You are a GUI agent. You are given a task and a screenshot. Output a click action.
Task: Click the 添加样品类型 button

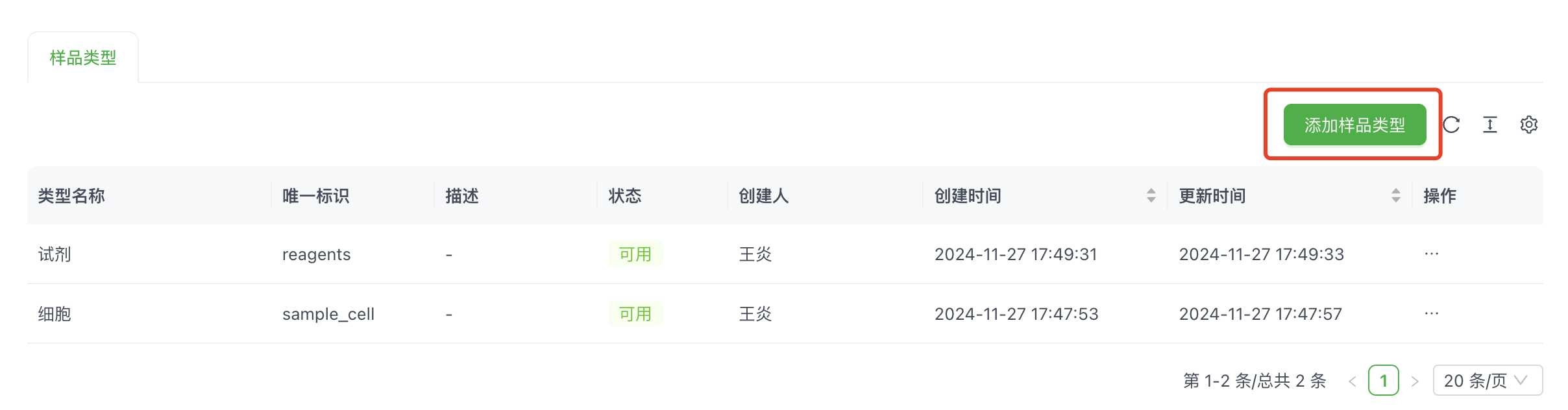[x=1354, y=125]
